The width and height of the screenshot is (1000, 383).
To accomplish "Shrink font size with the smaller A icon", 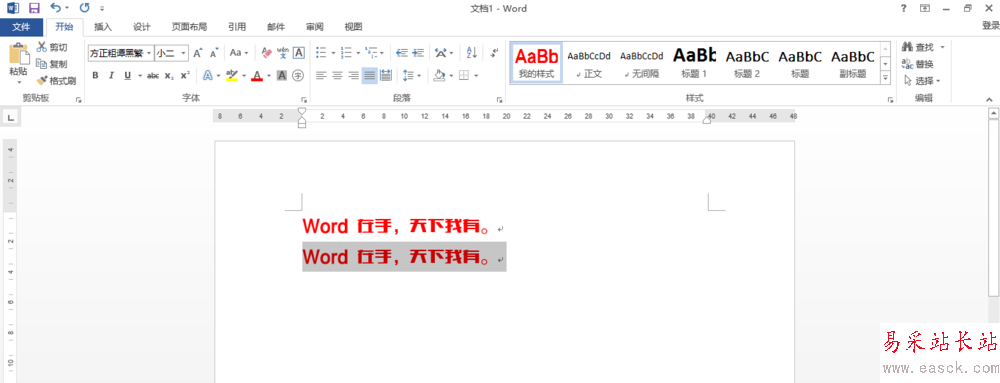I will pos(214,53).
